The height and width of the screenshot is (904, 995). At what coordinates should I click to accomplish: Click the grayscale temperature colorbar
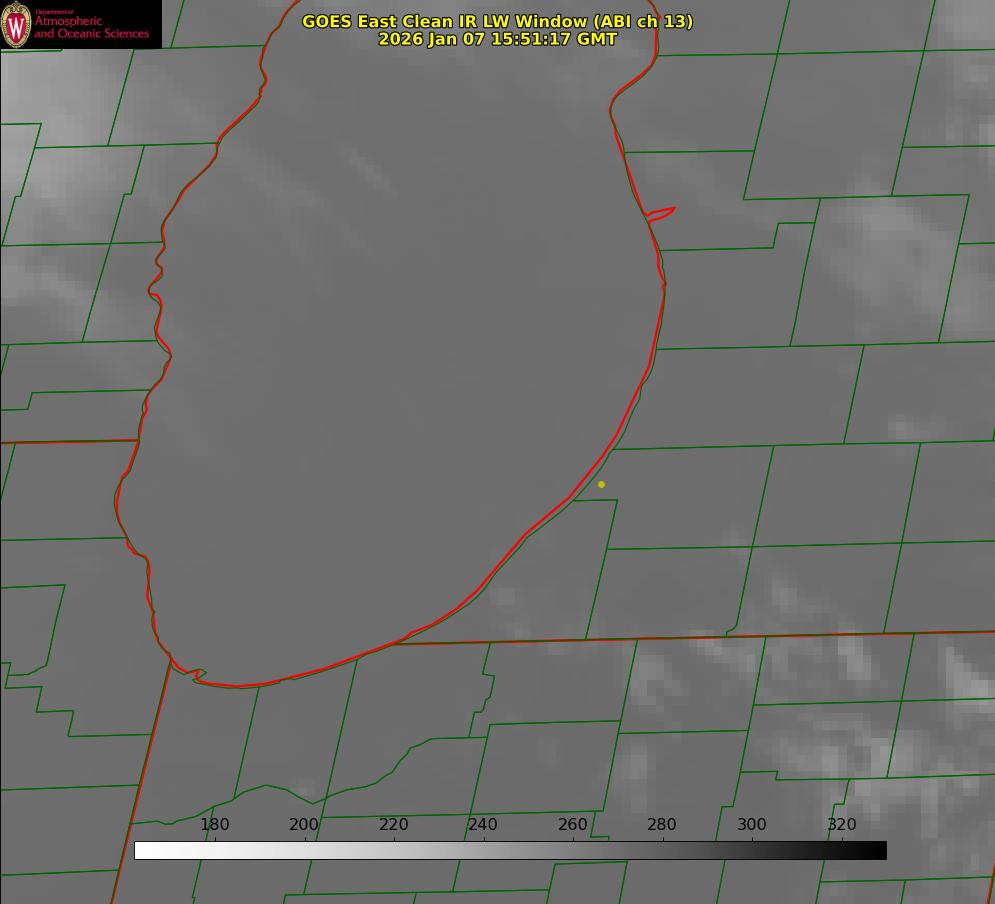click(510, 850)
